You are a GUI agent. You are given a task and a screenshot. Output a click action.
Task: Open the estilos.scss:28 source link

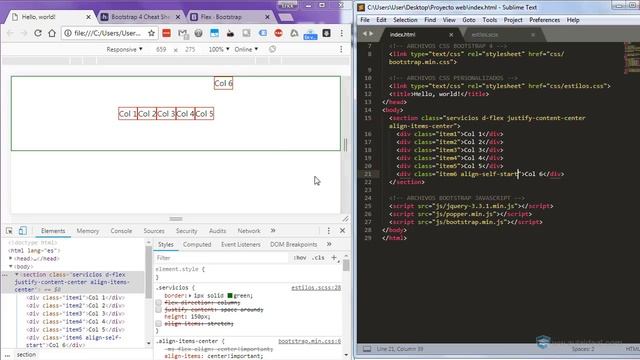pos(316,288)
